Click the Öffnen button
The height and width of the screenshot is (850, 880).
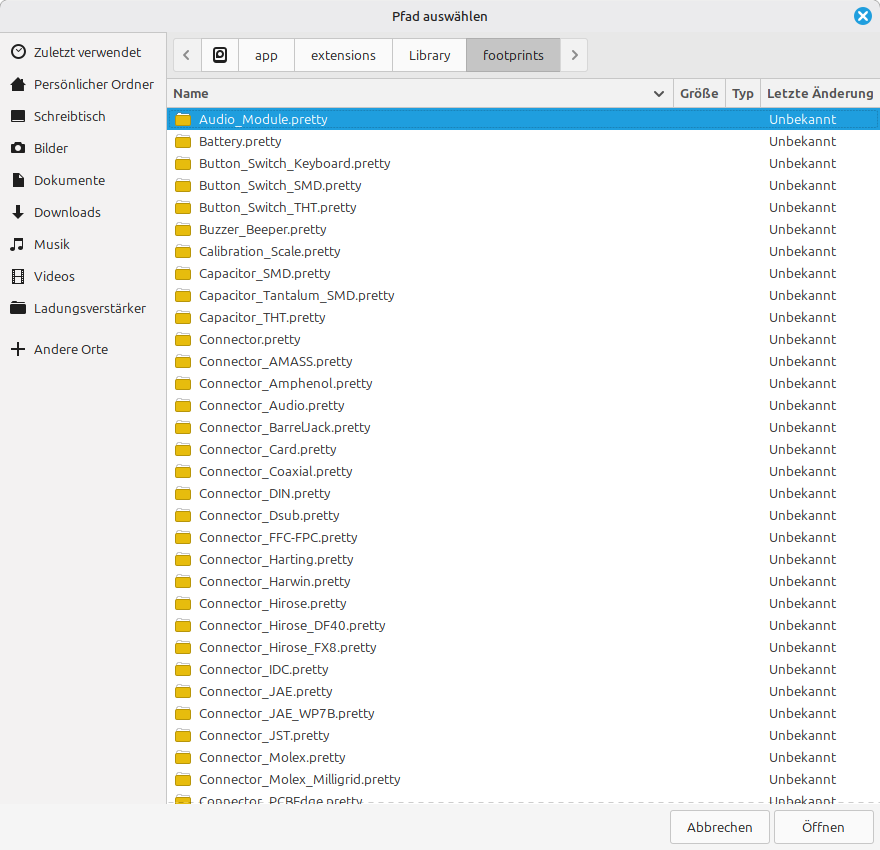coord(823,827)
